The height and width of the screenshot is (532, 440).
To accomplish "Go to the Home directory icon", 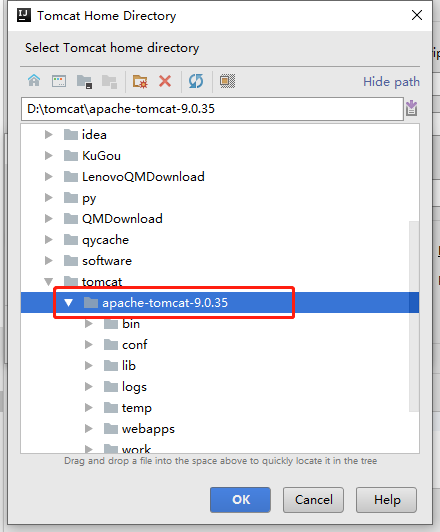I will pos(34,81).
